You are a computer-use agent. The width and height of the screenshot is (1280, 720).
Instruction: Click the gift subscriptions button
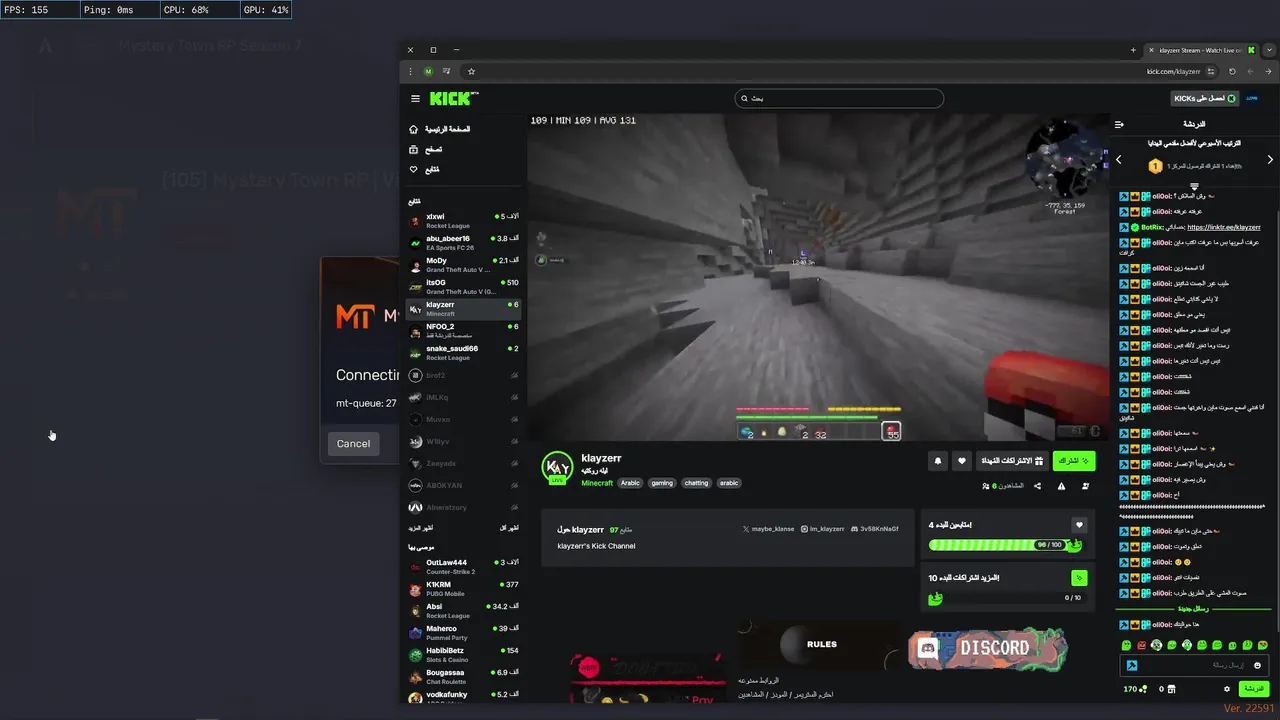[1011, 461]
